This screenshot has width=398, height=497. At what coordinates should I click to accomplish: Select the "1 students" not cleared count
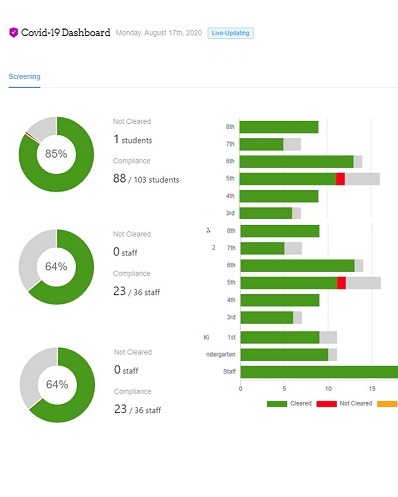click(133, 139)
